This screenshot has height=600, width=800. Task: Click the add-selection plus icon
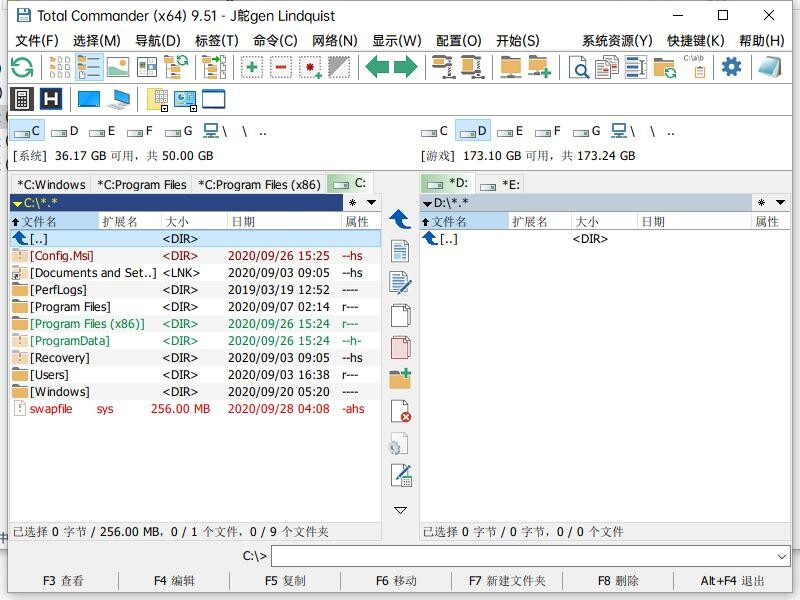point(252,67)
